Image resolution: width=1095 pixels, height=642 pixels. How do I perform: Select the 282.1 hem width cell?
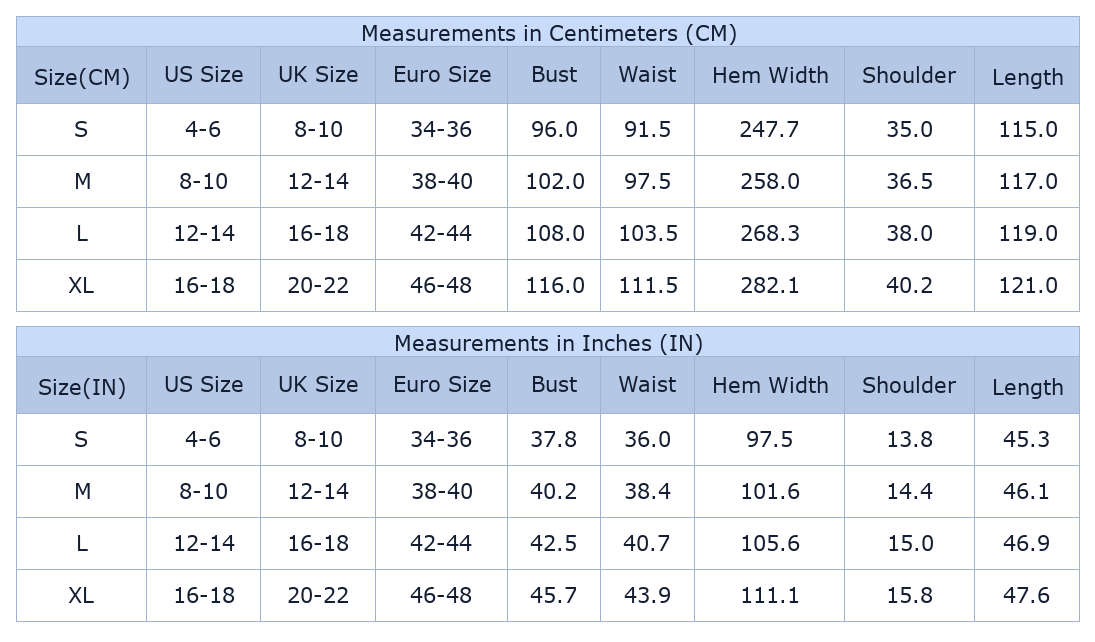click(x=769, y=285)
